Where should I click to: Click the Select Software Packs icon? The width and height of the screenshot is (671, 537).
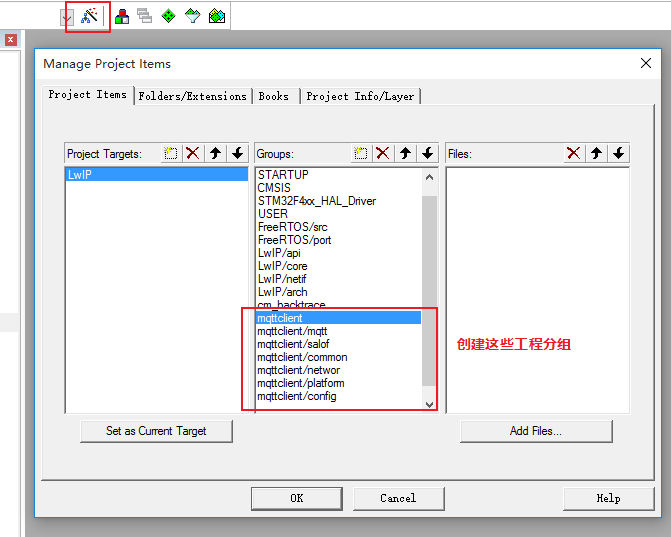click(193, 16)
